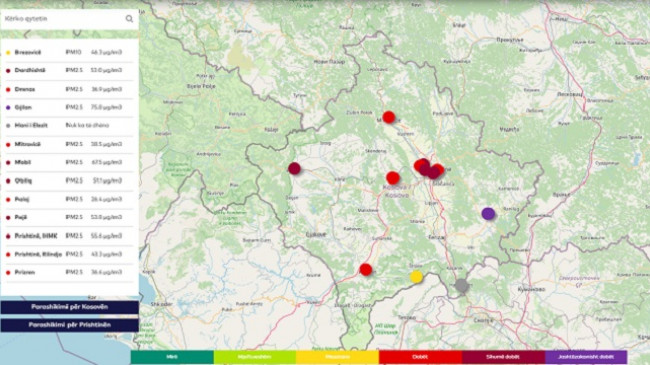Viewport: 650px width, 365px height.
Task: Open Pejë row in station list
Action: [69, 217]
